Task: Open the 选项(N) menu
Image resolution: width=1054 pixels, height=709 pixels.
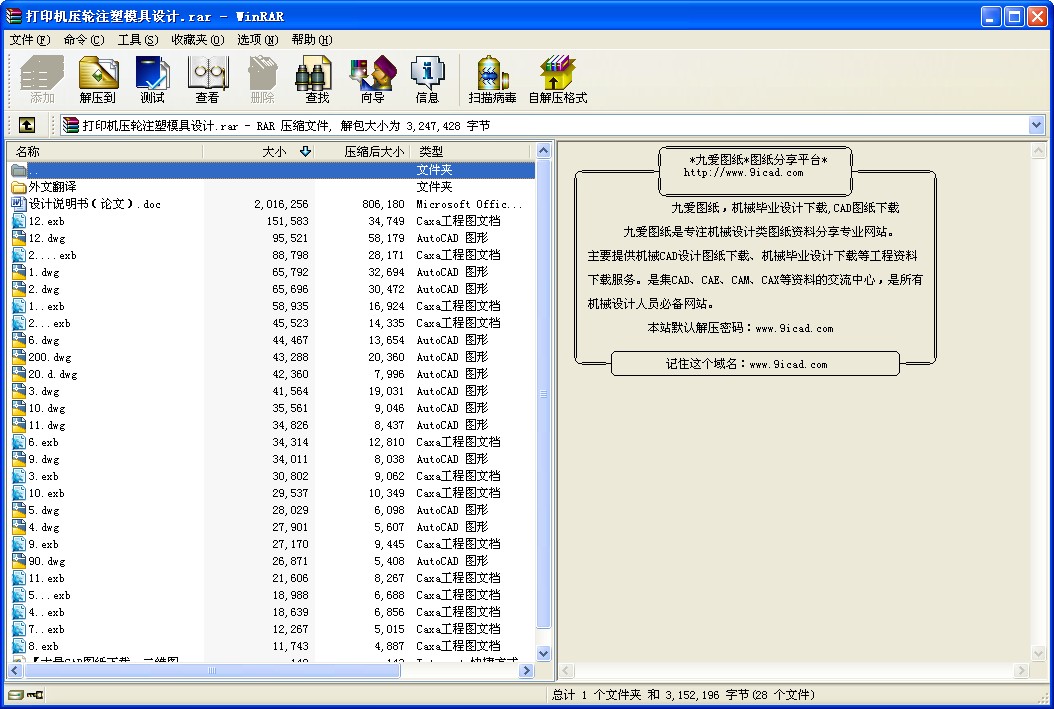Action: click(257, 40)
